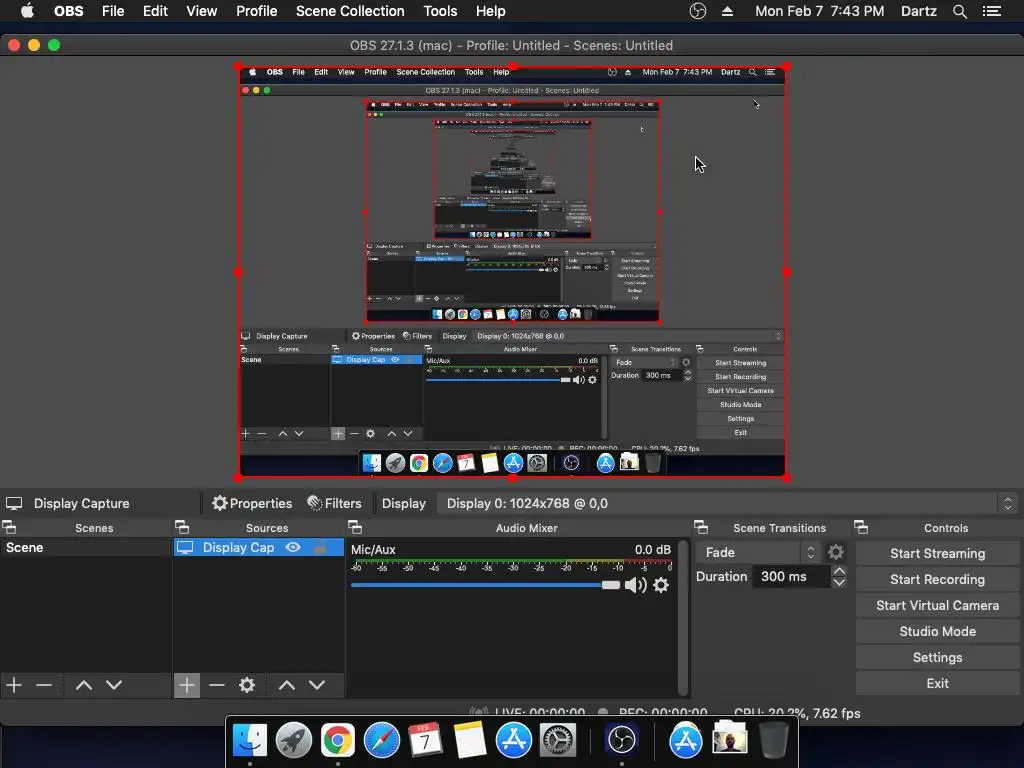Open the View menu

201,11
